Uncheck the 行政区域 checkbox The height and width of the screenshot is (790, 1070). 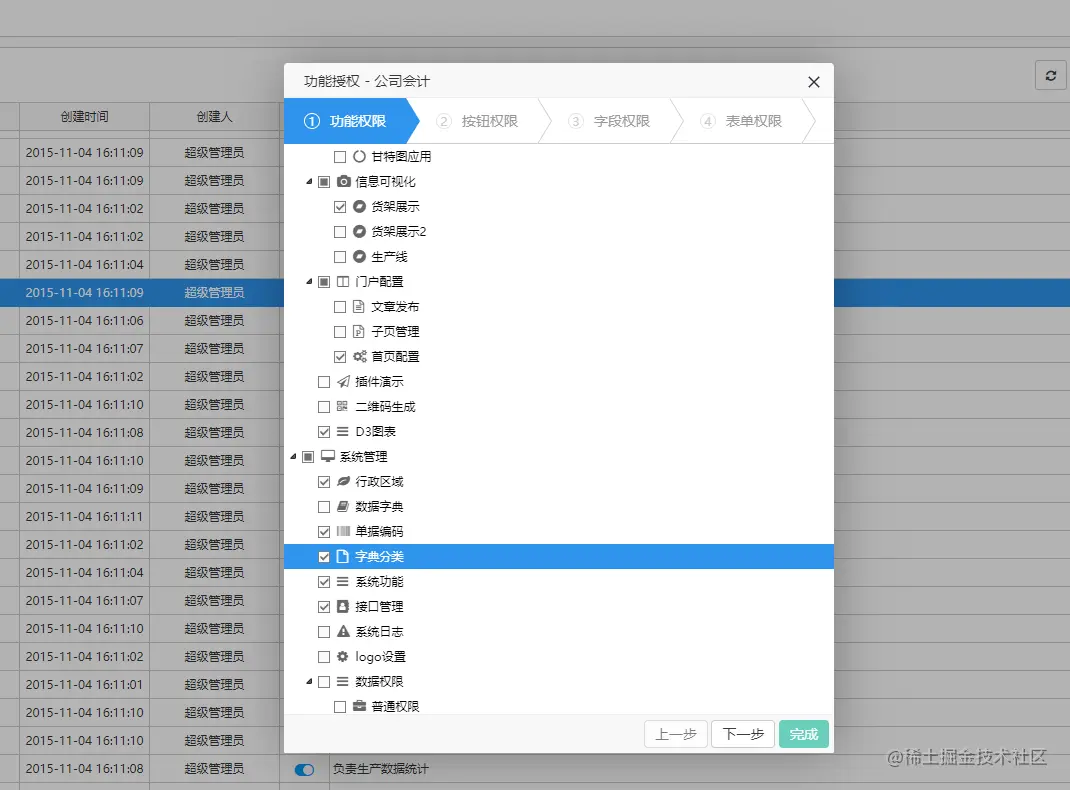(x=324, y=482)
